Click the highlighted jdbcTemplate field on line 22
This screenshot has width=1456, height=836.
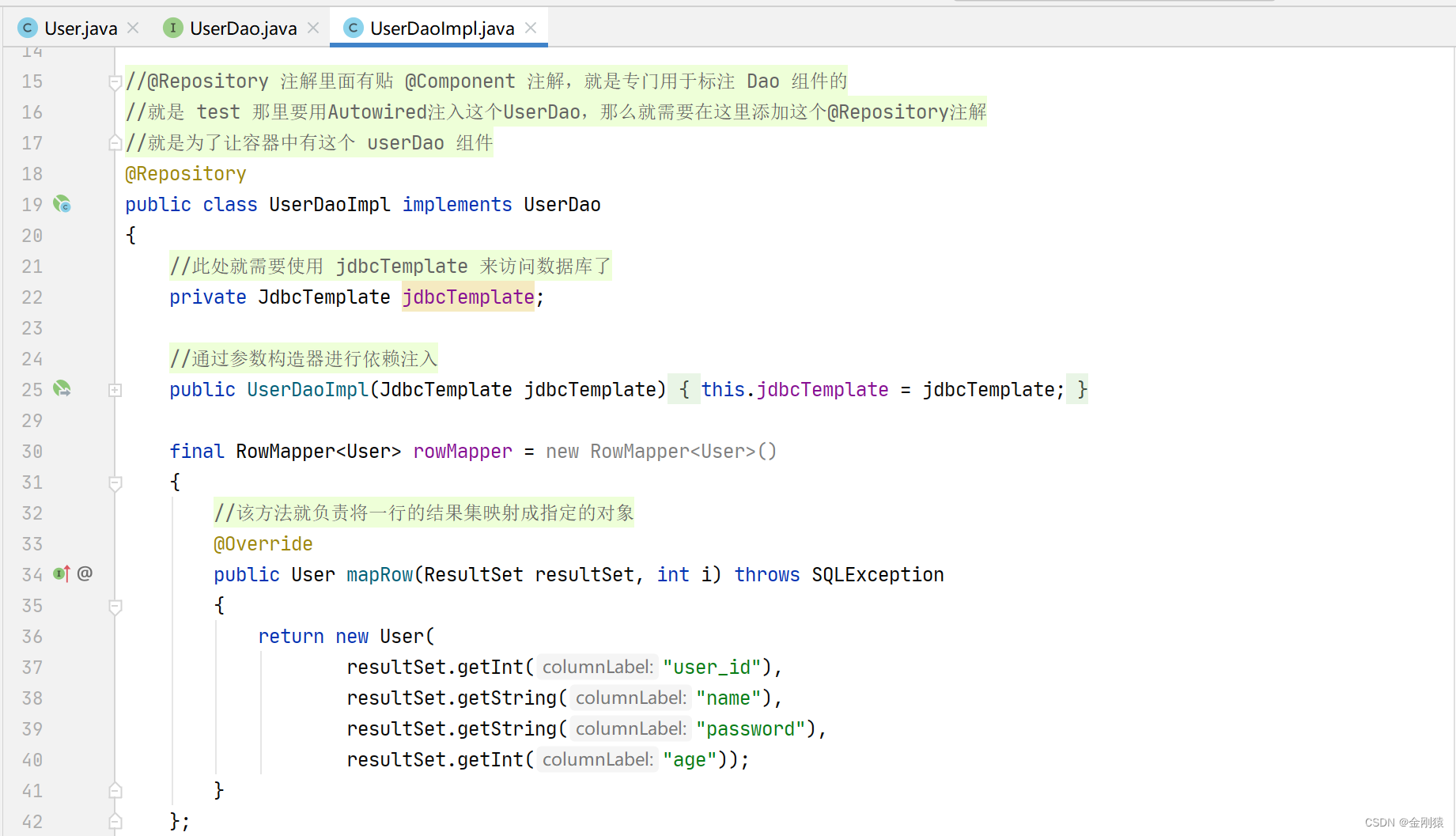(468, 297)
